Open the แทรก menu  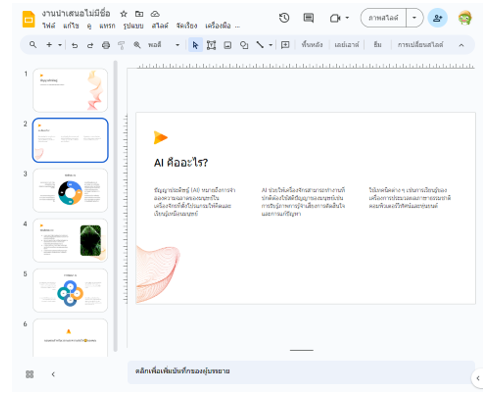click(107, 26)
